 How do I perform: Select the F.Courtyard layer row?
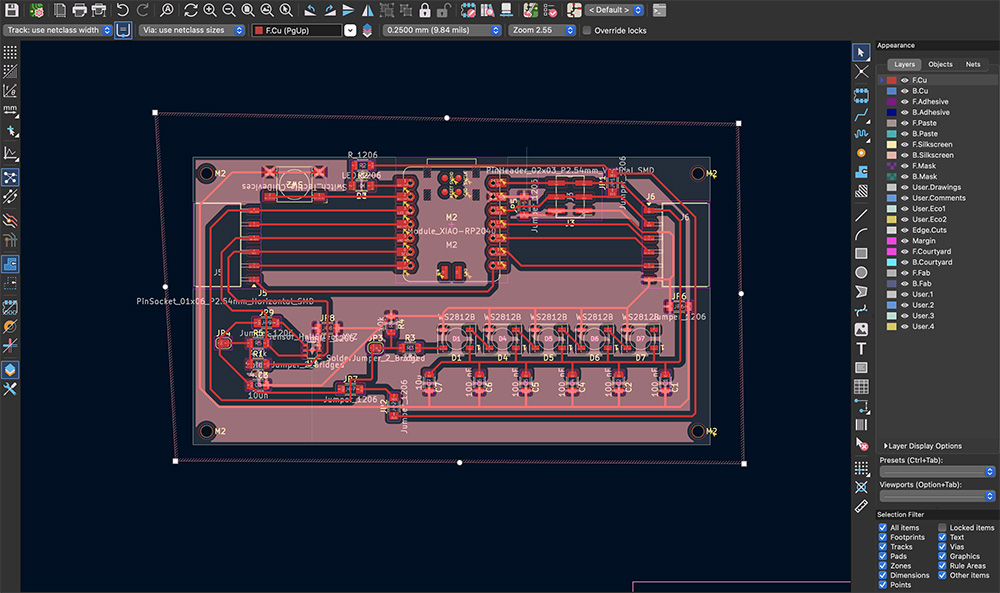coord(936,252)
